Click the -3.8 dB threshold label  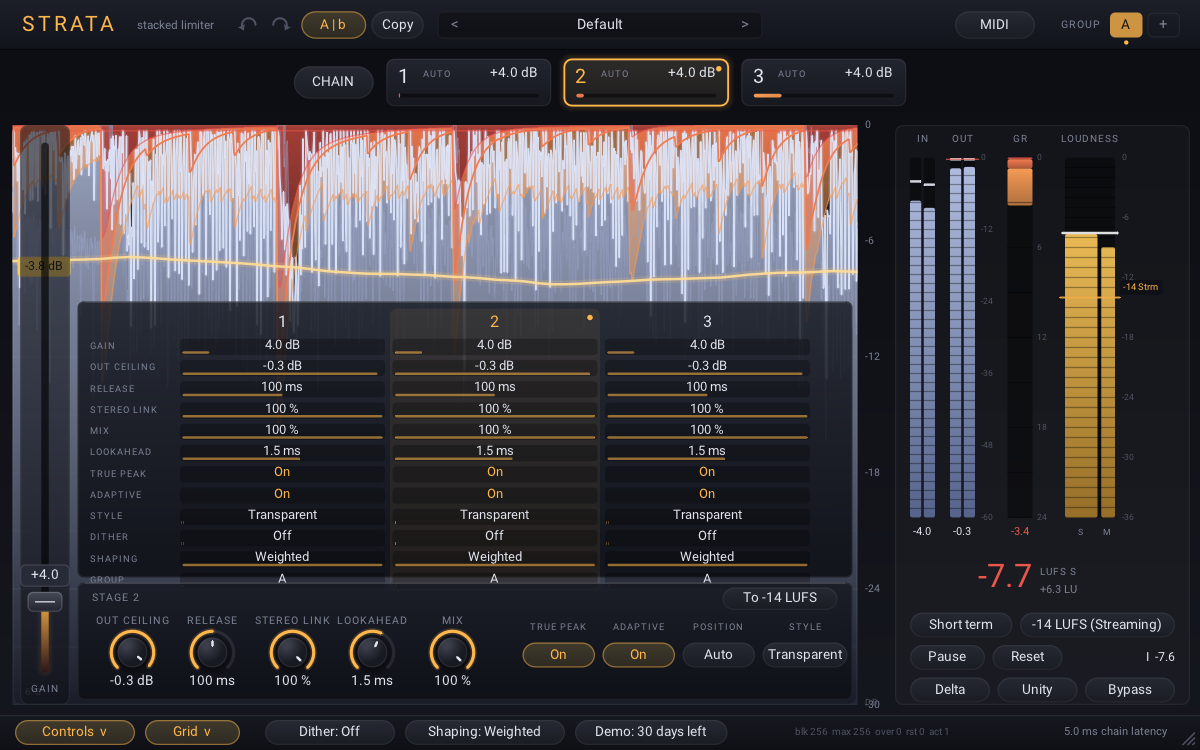click(x=43, y=266)
